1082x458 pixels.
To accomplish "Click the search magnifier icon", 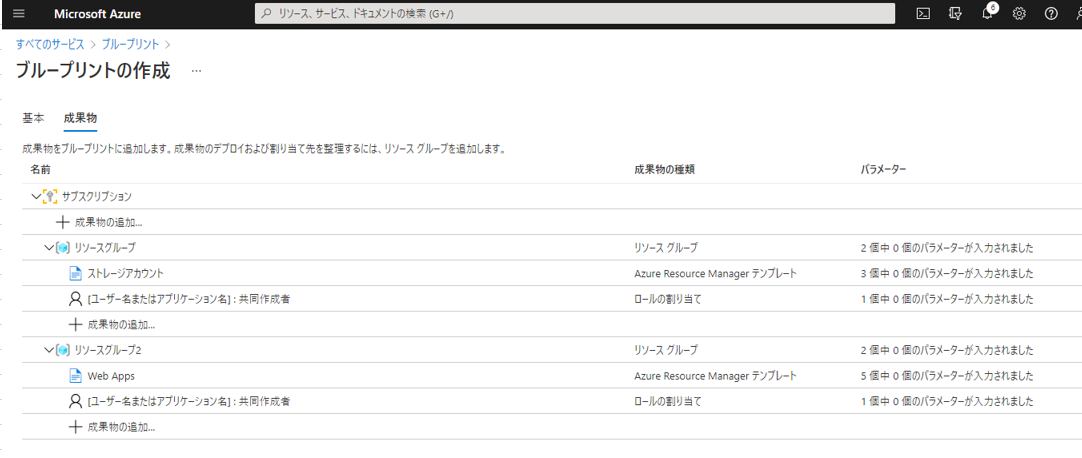I will click(x=266, y=14).
